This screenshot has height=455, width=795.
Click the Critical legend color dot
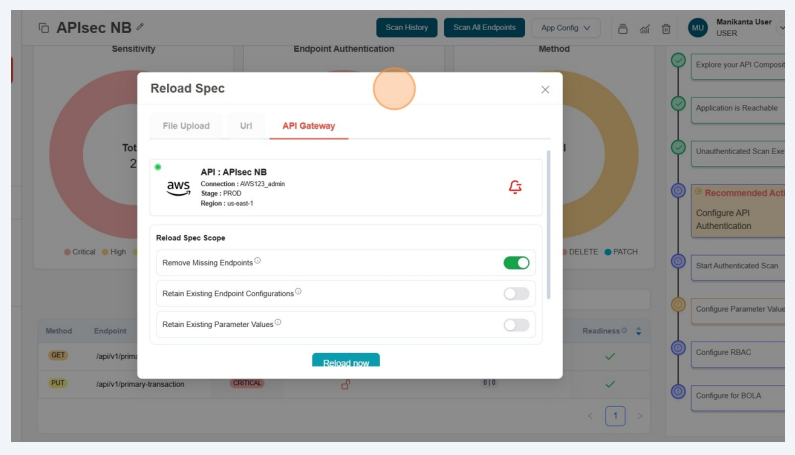coord(67,252)
